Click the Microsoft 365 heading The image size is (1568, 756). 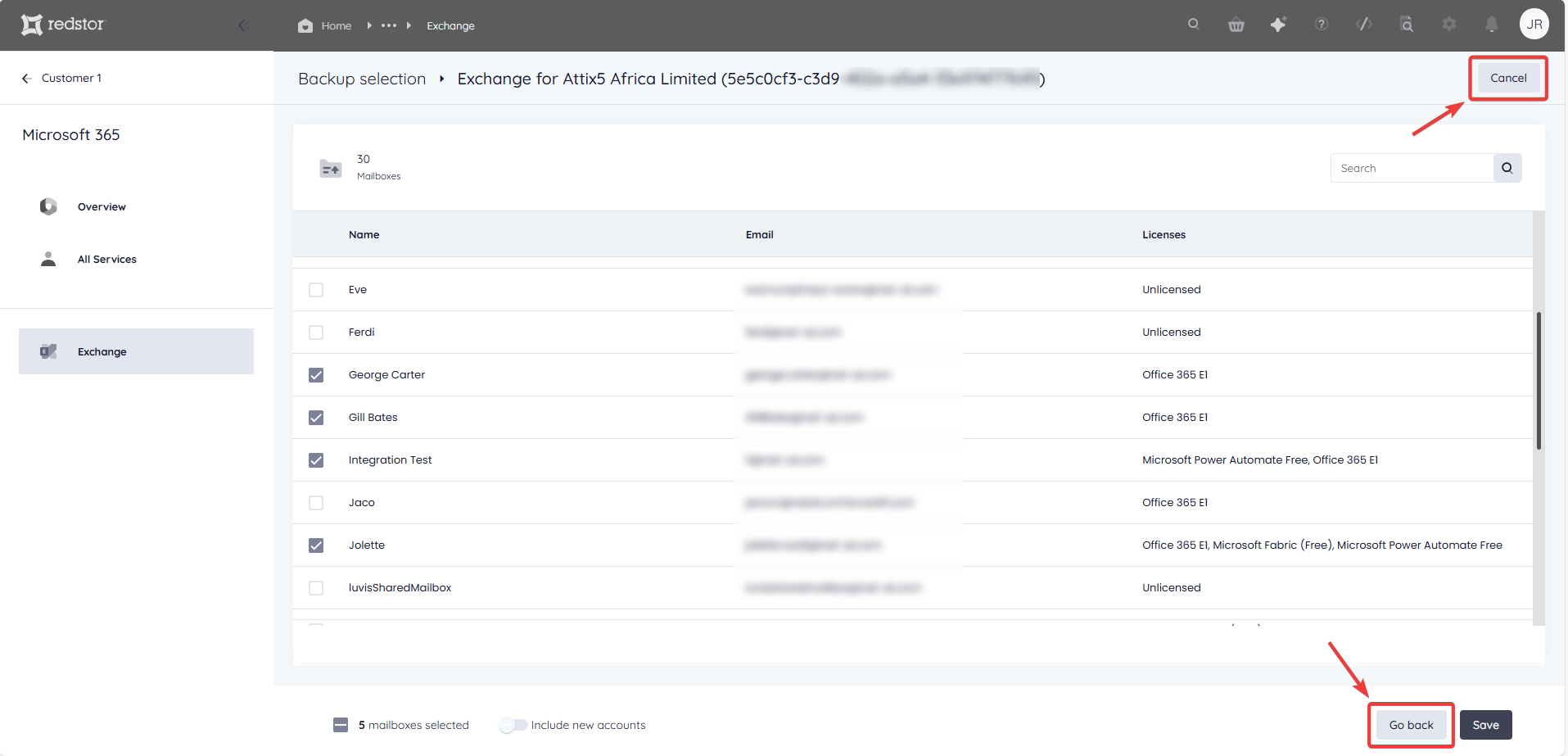point(71,134)
